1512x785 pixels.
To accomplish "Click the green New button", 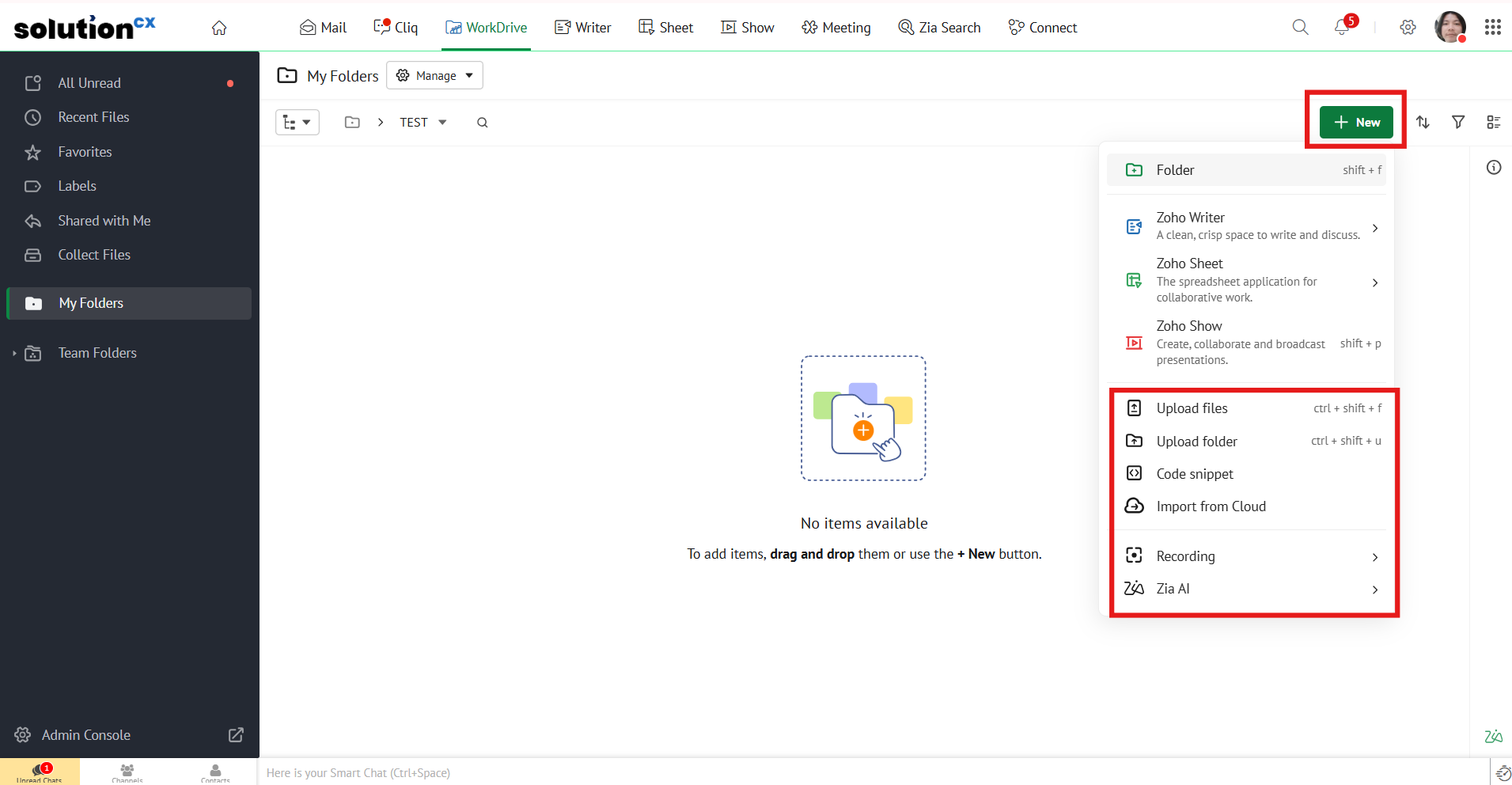I will (x=1356, y=122).
